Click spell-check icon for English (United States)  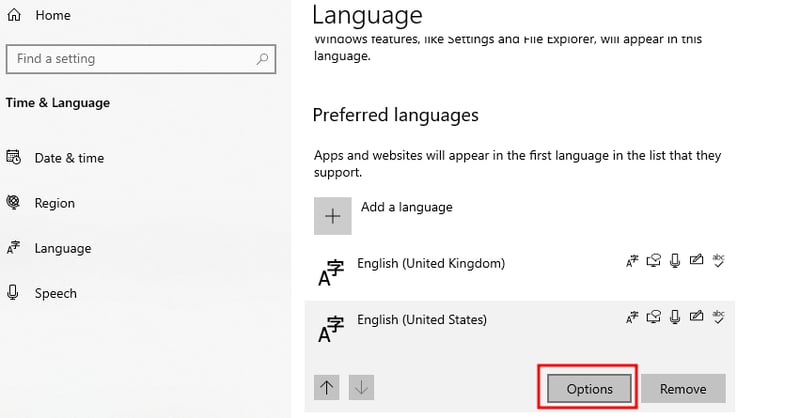coord(718,316)
